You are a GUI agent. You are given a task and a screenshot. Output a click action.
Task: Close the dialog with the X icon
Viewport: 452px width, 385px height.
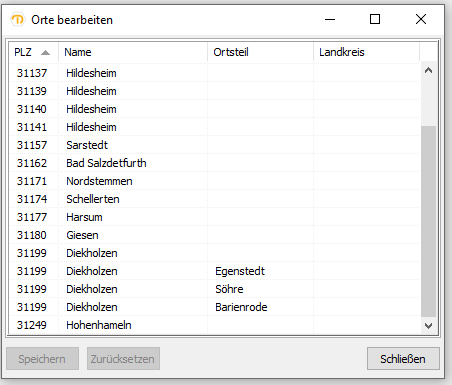point(421,19)
